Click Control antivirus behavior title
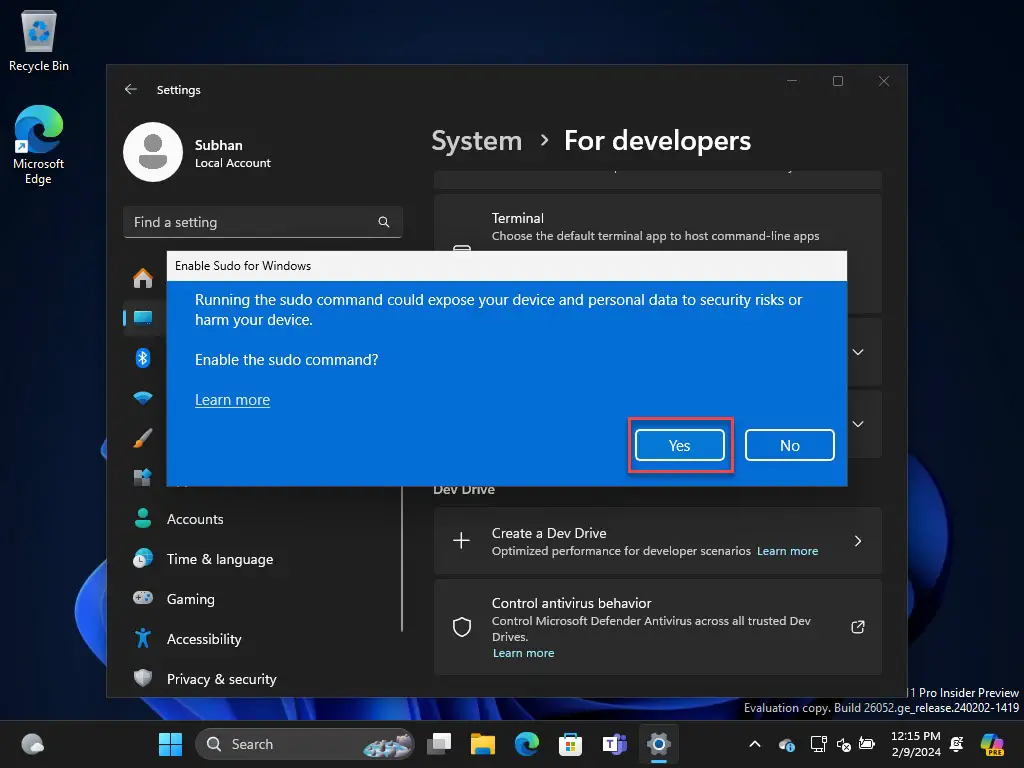1024x768 pixels. tap(571, 603)
